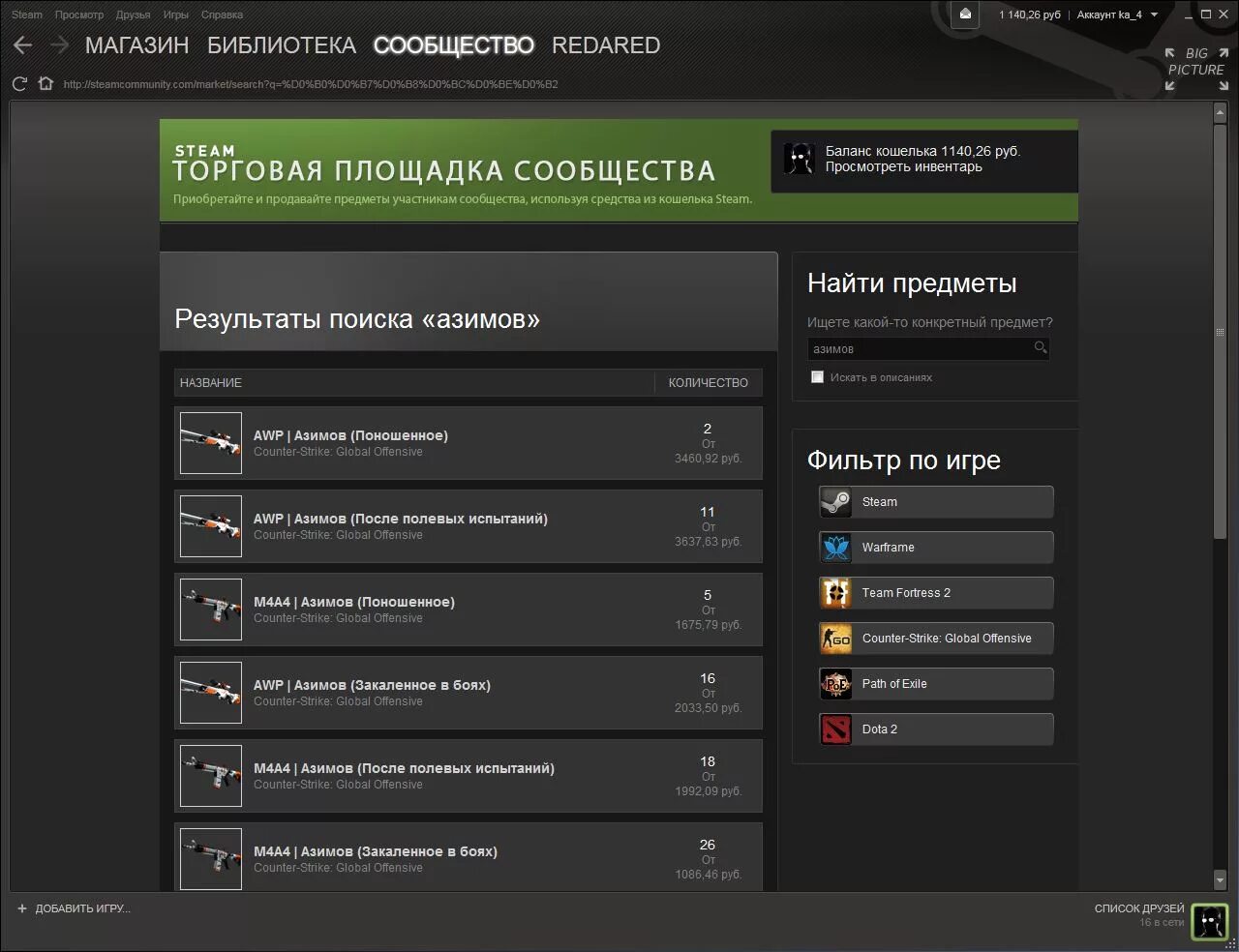Click the vertical scrollbar thumb
1239x952 pixels.
click(x=1220, y=331)
